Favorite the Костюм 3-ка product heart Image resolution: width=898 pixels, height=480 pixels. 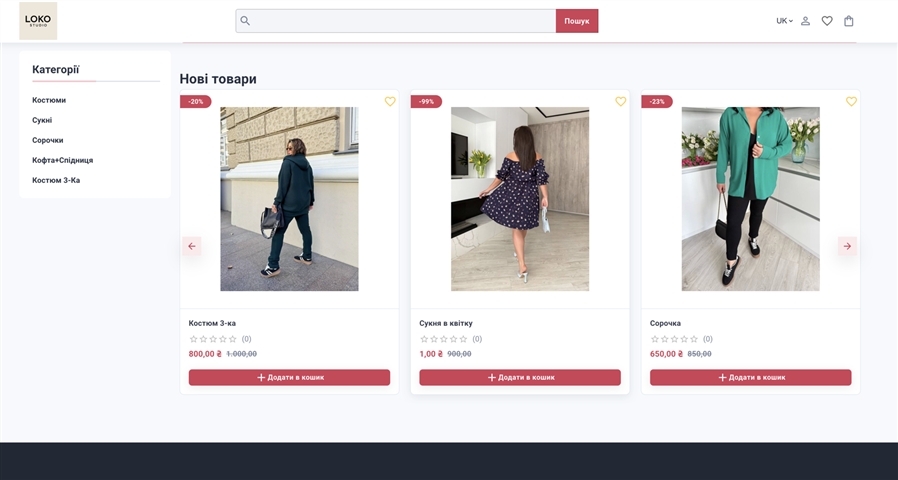390,101
